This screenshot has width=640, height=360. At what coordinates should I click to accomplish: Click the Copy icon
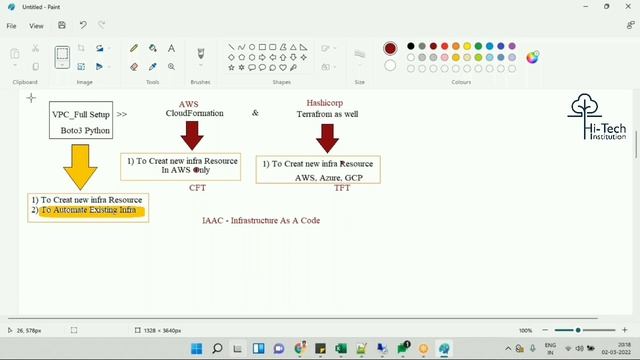36,67
